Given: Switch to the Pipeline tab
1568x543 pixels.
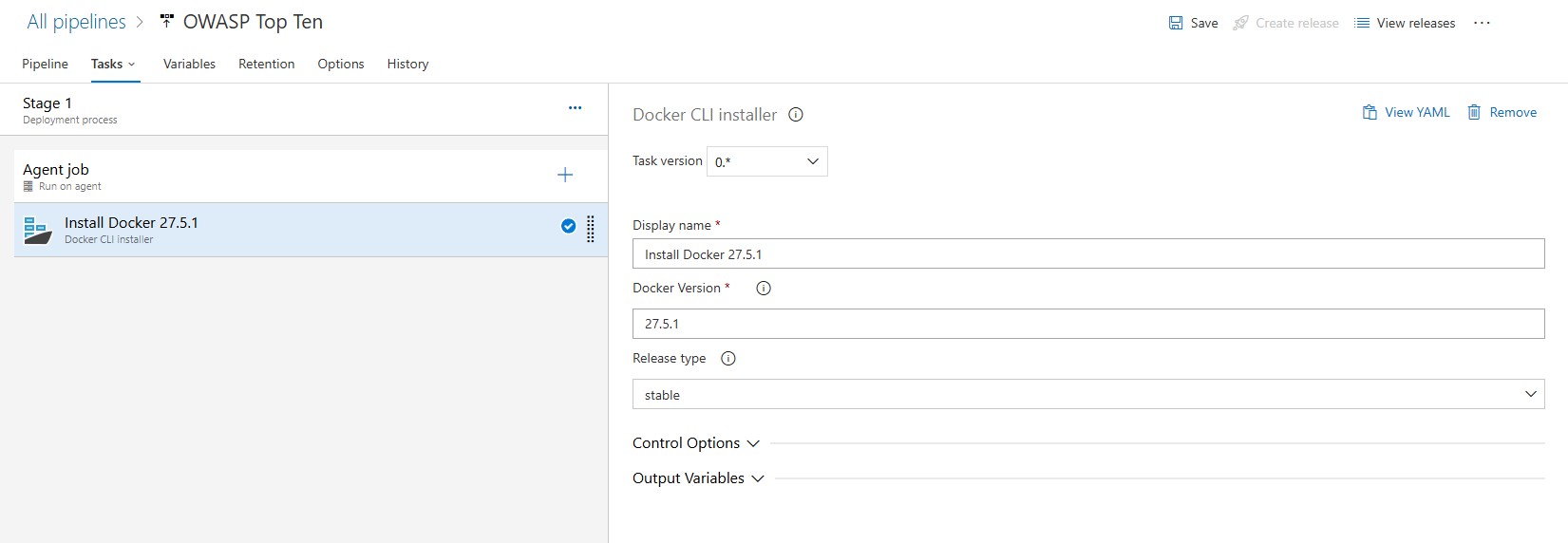Looking at the screenshot, I should [x=45, y=64].
